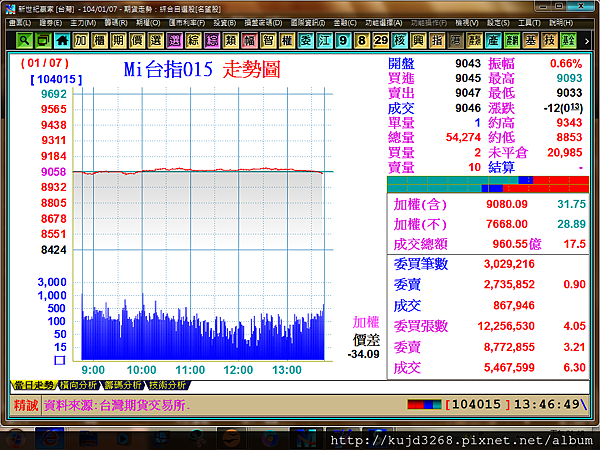Open the 期 (futures) toolbar button
Screen dimensions: 600x450
tap(118, 40)
